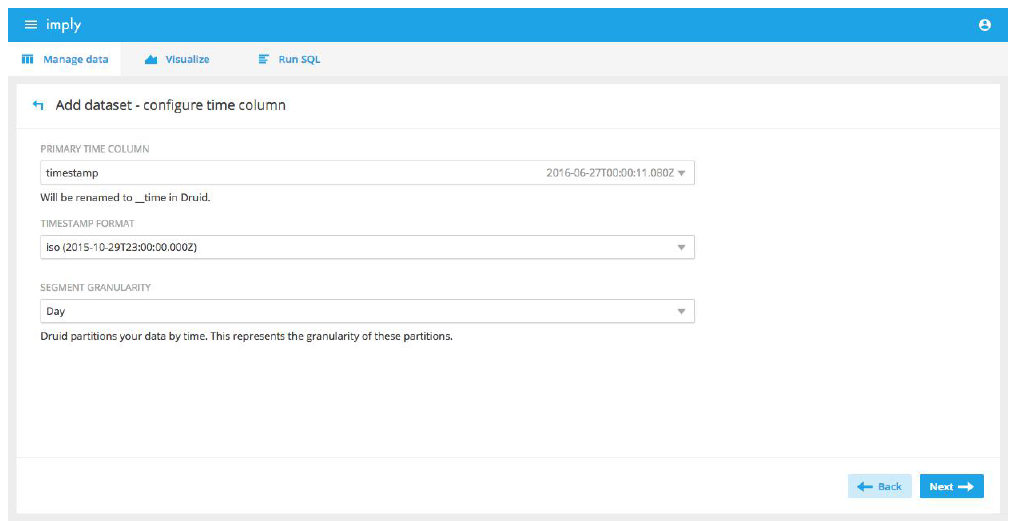
Task: Click the Manage data table icon
Action: [28, 60]
